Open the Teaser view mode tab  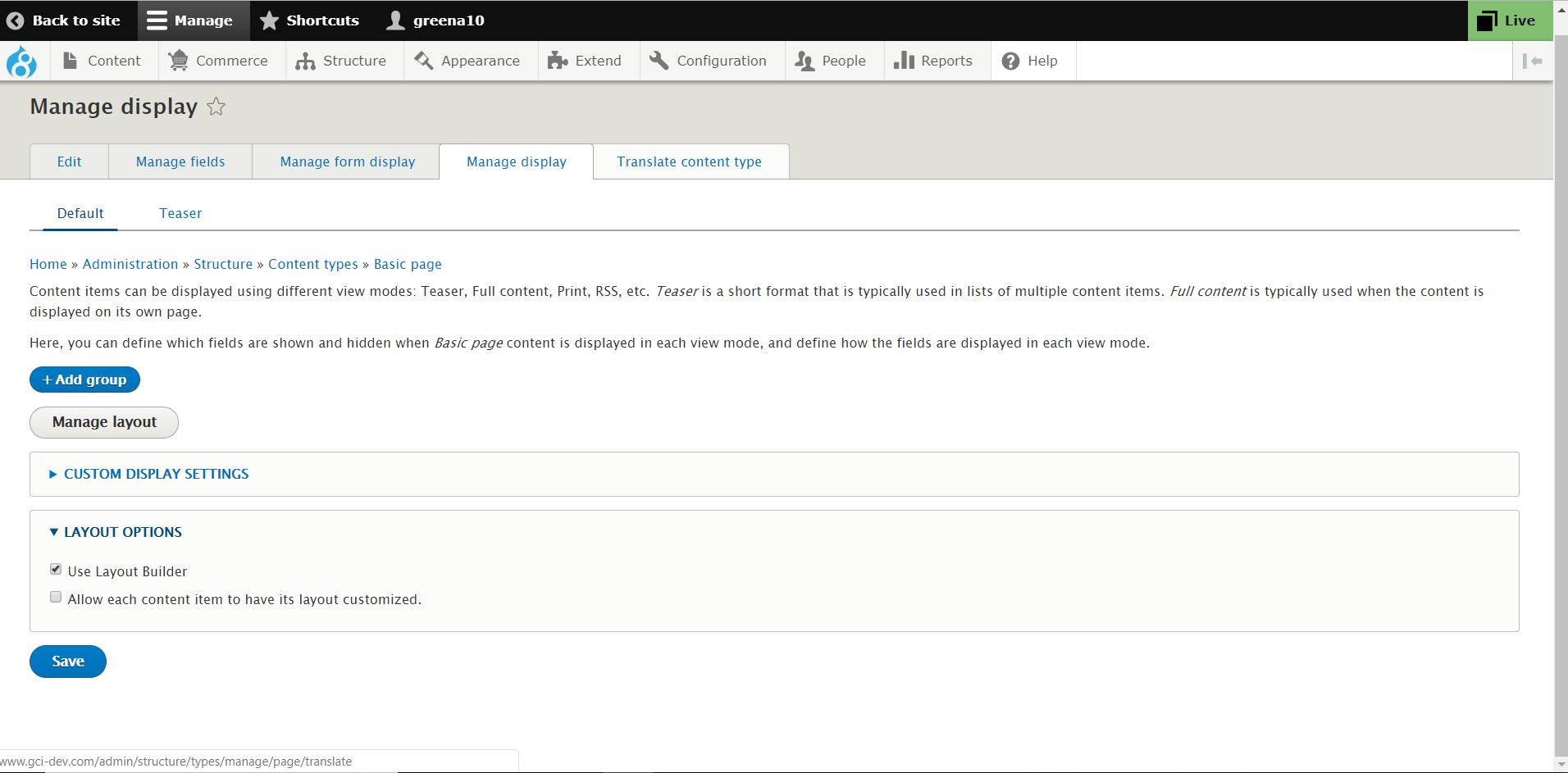pos(180,213)
